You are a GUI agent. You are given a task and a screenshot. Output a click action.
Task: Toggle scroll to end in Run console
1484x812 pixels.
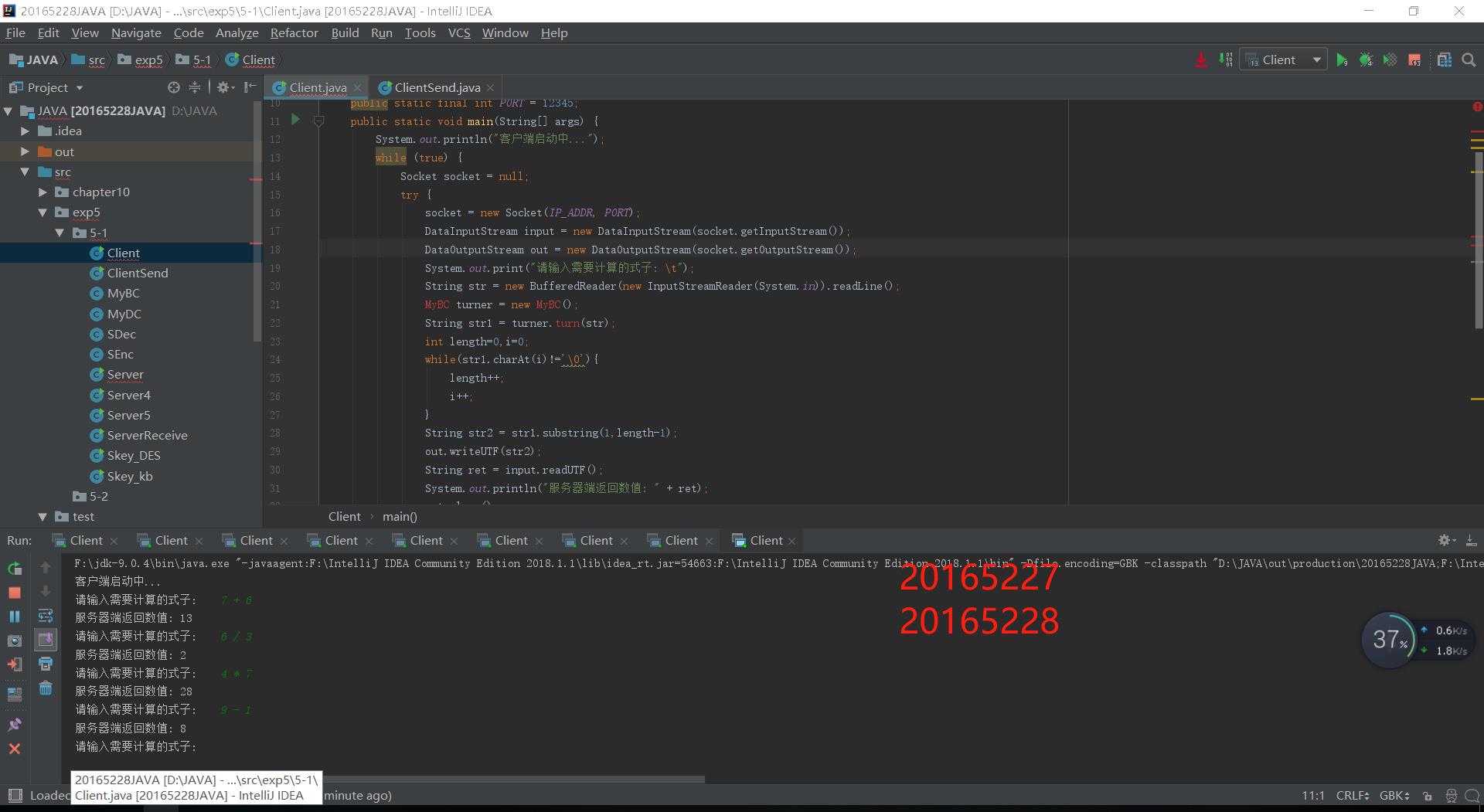click(46, 640)
